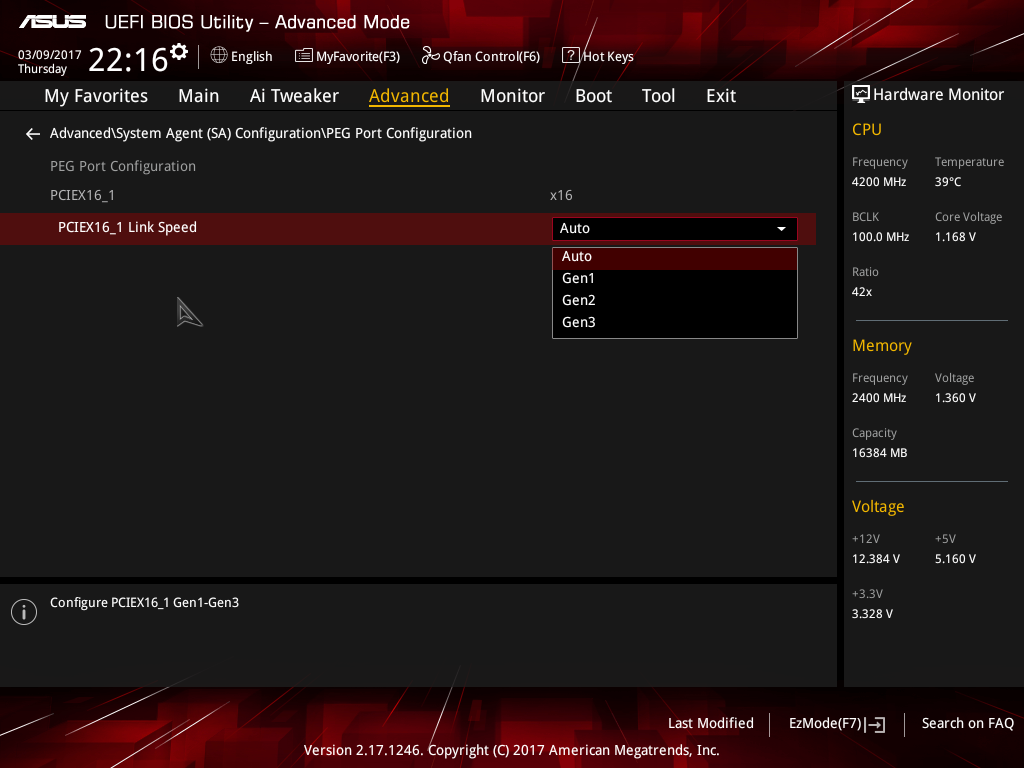Click the CPU temperature value 39°C
Screen dimensions: 1024x768
coord(948,182)
